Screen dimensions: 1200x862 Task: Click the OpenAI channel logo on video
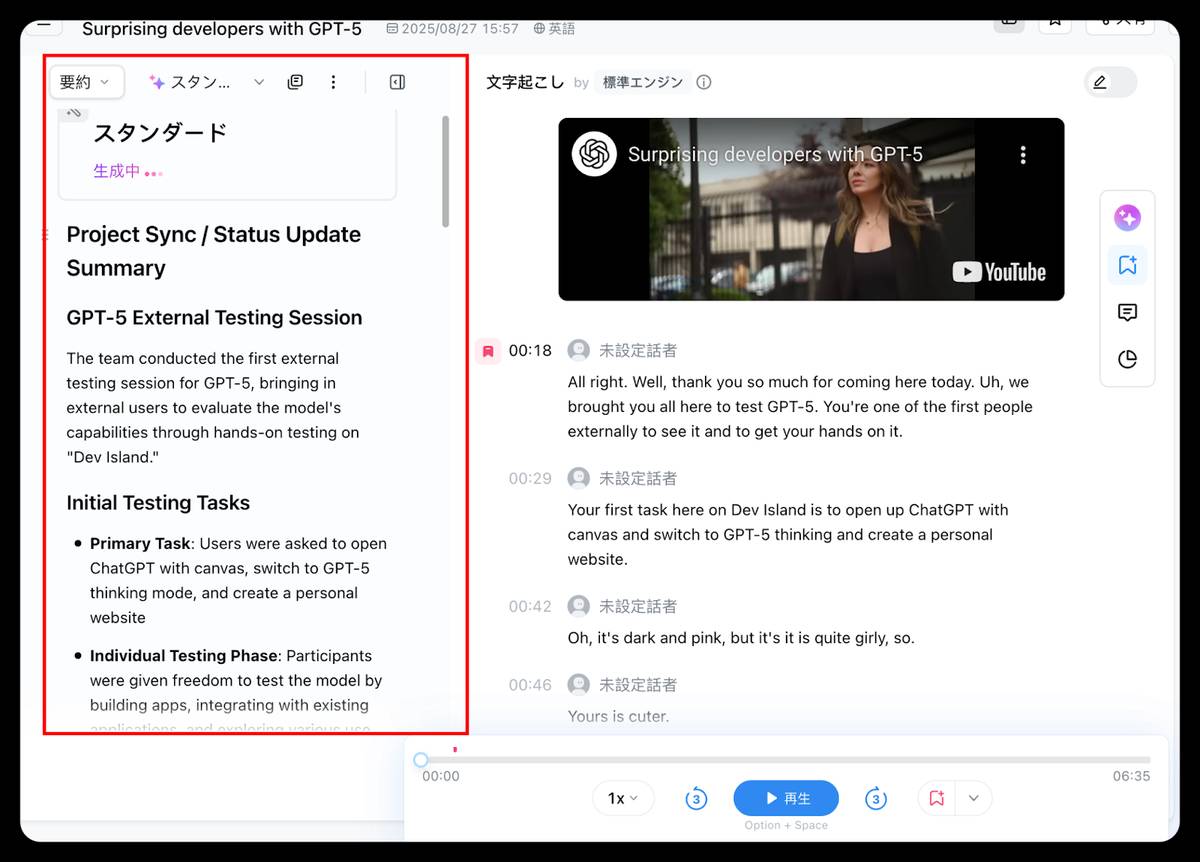[x=594, y=154]
